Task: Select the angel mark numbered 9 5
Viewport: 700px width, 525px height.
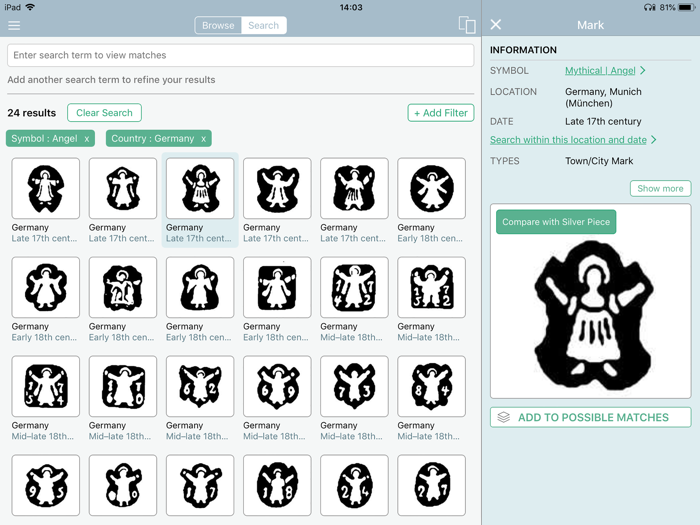Action: point(46,486)
